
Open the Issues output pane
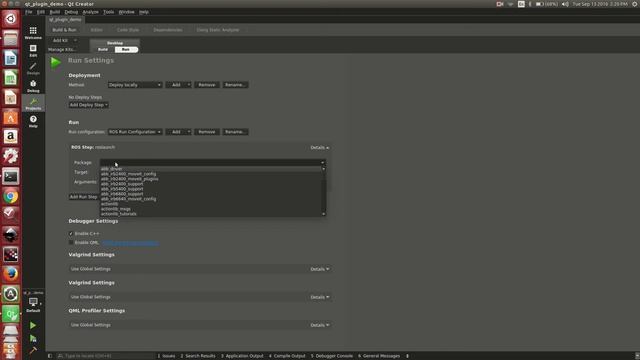pyautogui.click(x=166, y=356)
